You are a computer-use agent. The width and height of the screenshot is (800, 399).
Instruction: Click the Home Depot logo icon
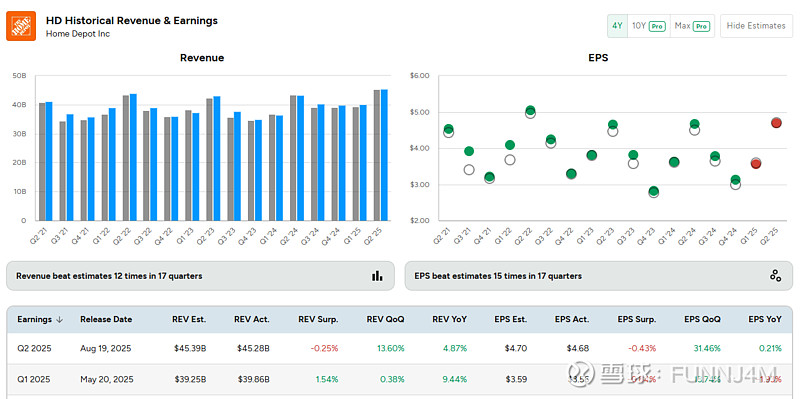point(21,26)
